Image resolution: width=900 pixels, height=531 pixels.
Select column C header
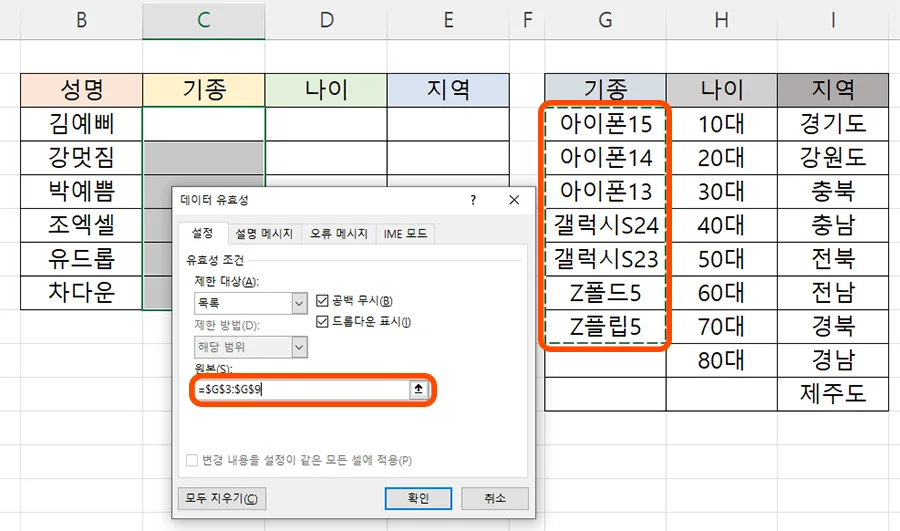[x=204, y=20]
